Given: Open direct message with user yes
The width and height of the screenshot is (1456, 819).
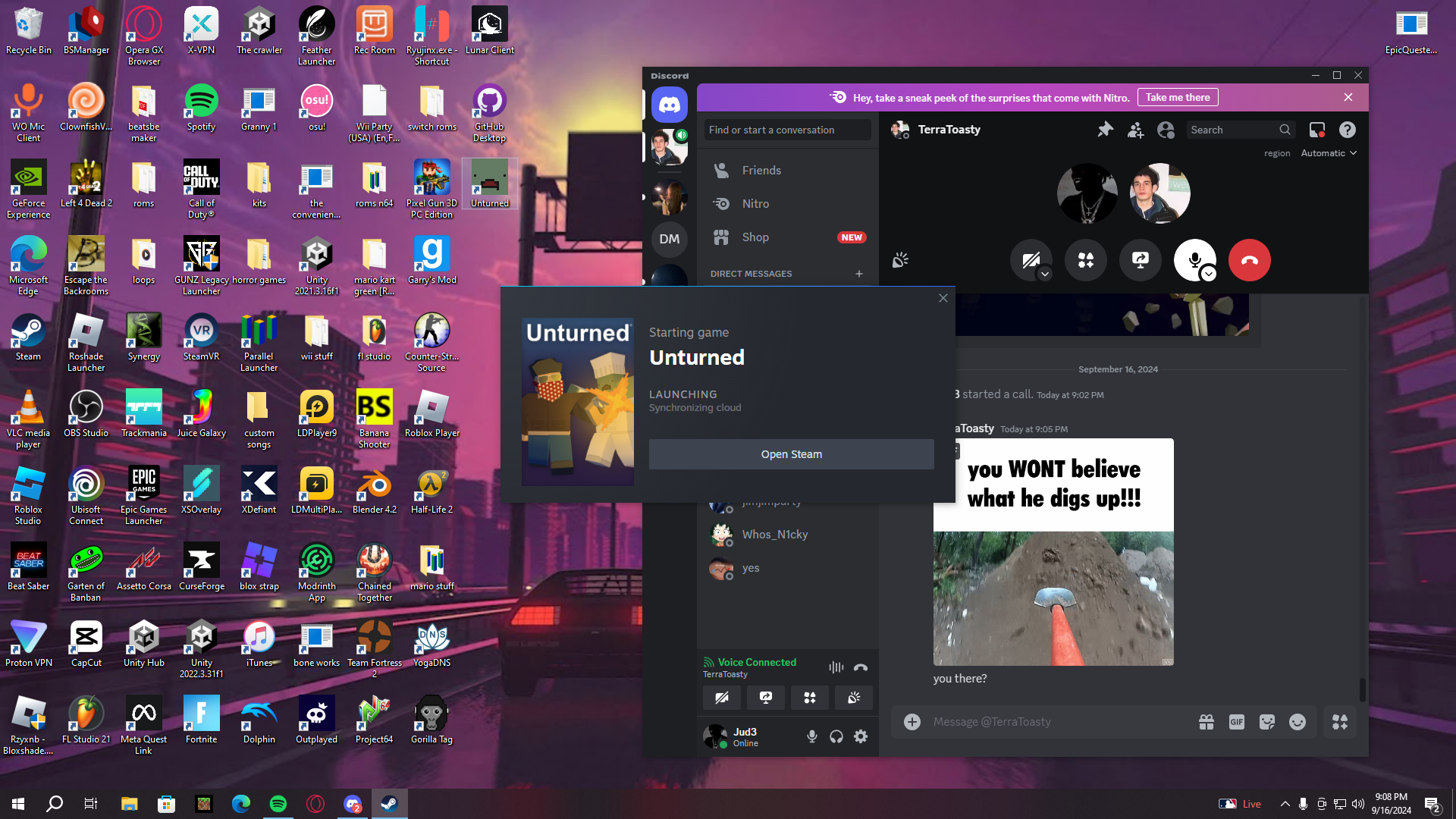Looking at the screenshot, I should [x=788, y=568].
